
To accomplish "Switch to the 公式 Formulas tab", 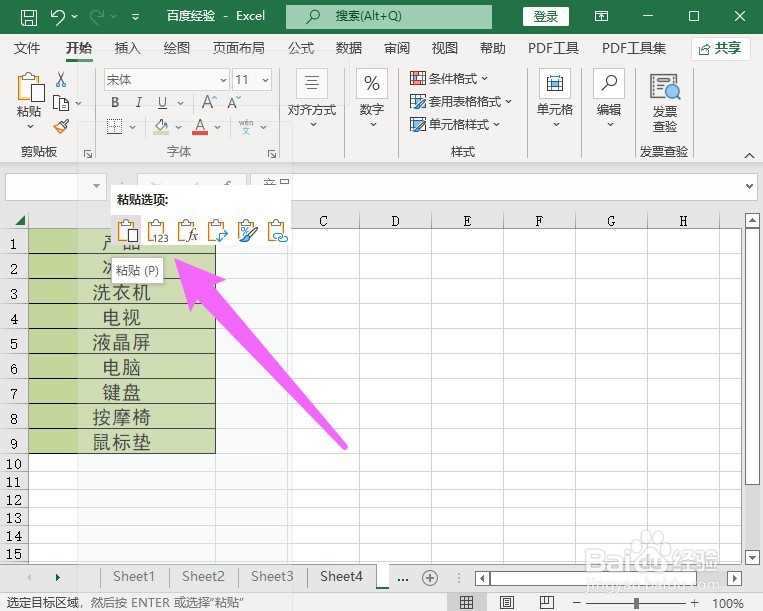I will pyautogui.click(x=301, y=48).
